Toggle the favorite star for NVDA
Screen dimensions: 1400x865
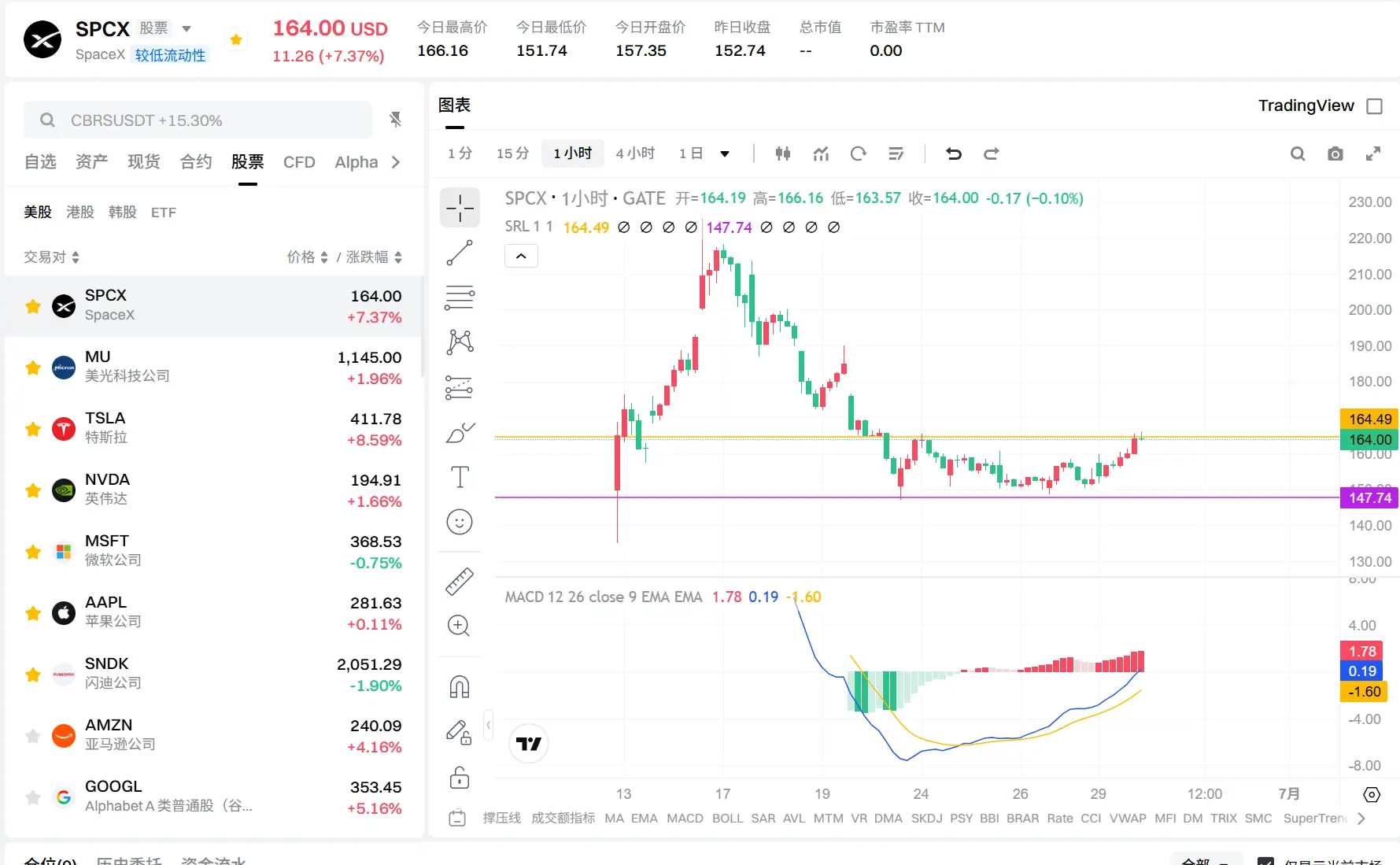pos(33,490)
